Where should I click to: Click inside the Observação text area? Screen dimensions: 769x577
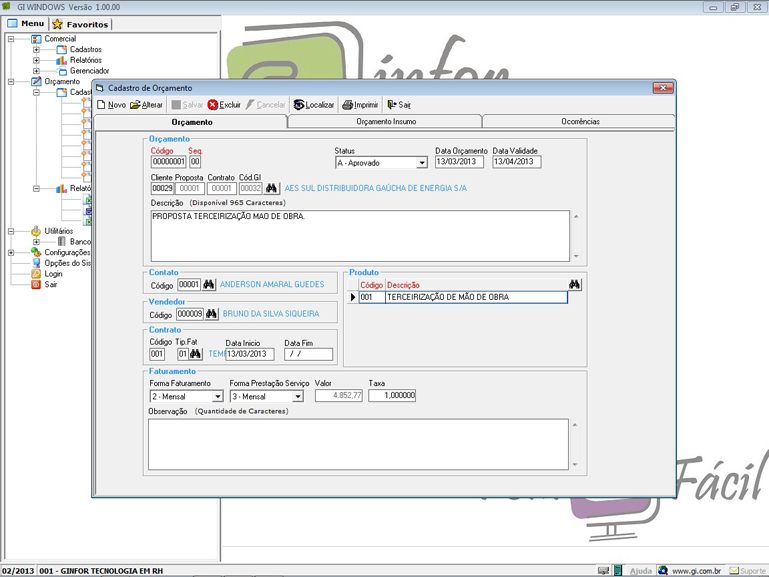coord(358,444)
